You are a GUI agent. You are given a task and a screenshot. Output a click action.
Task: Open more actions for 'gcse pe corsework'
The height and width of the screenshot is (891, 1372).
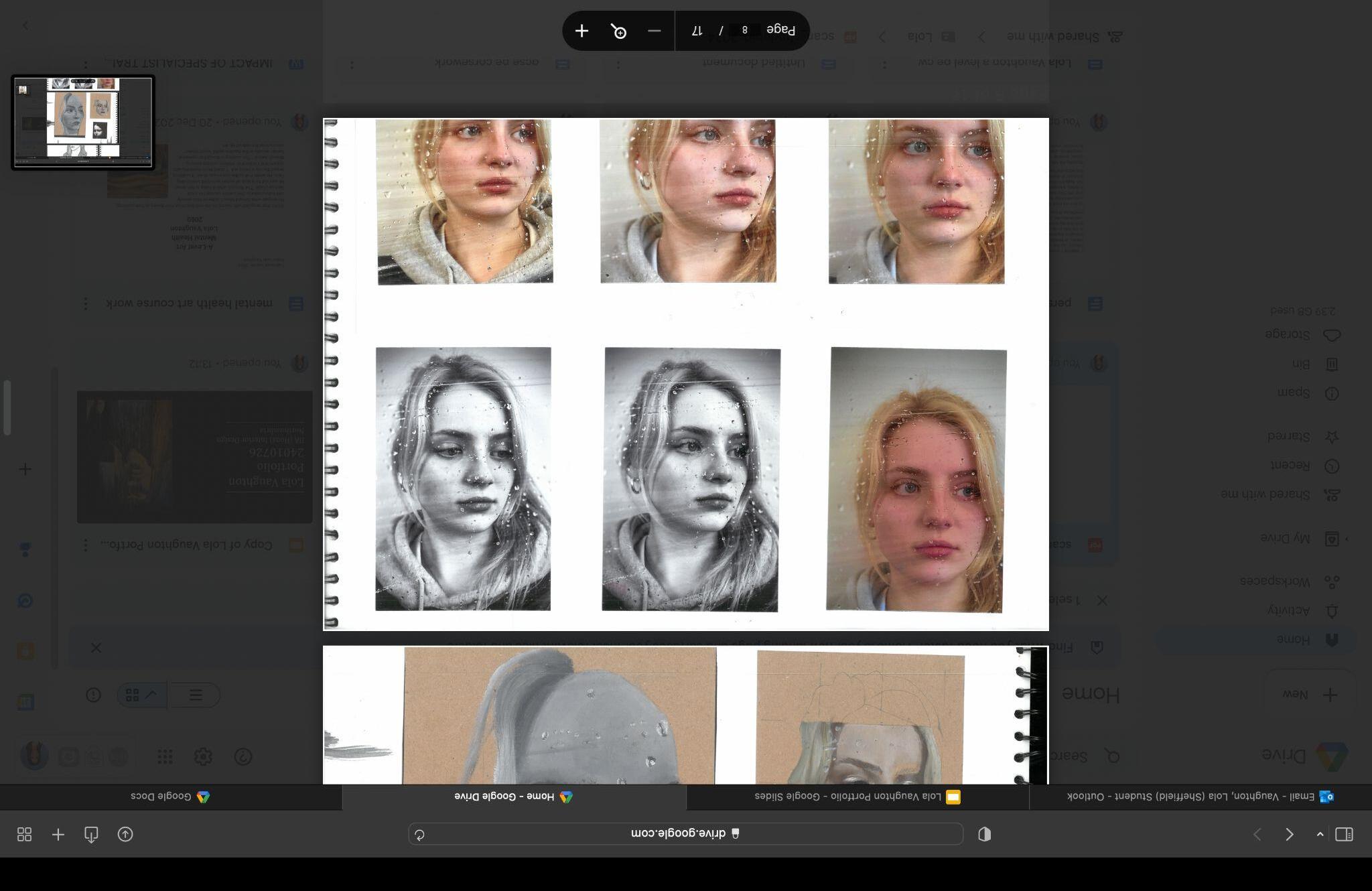coord(352,64)
